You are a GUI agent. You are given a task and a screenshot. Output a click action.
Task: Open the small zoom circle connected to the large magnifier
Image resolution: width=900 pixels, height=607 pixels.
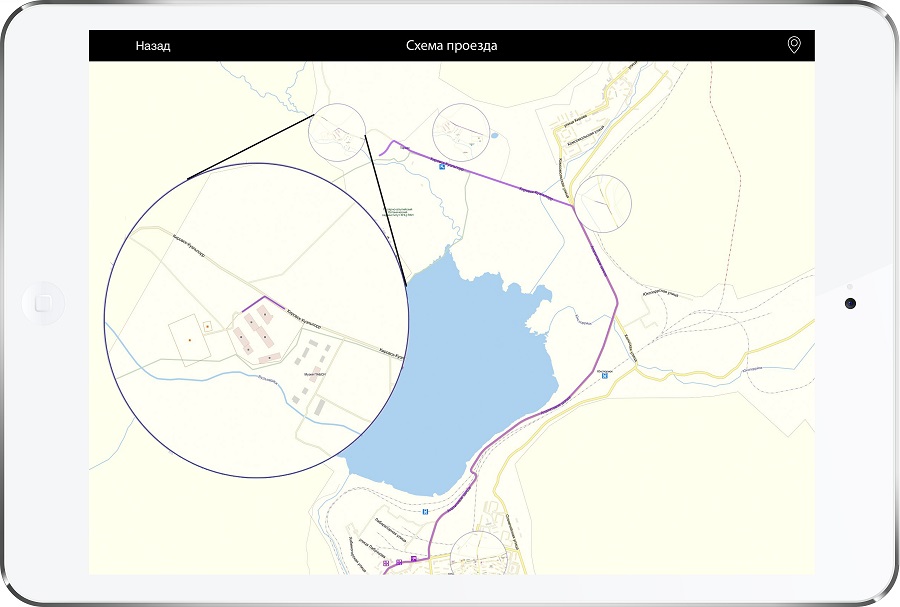[x=338, y=133]
